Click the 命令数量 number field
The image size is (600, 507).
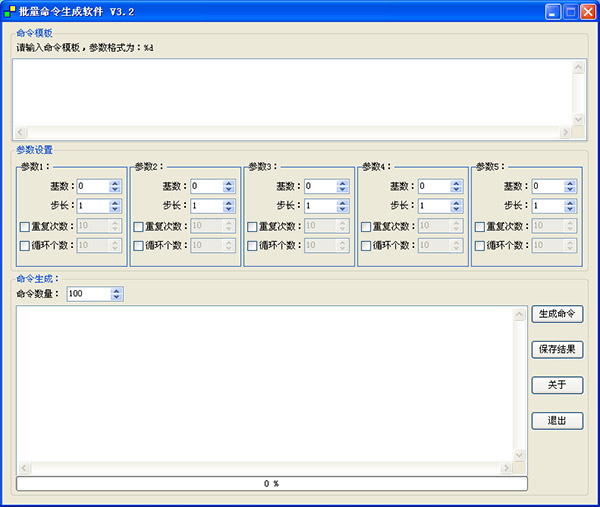pyautogui.click(x=87, y=294)
